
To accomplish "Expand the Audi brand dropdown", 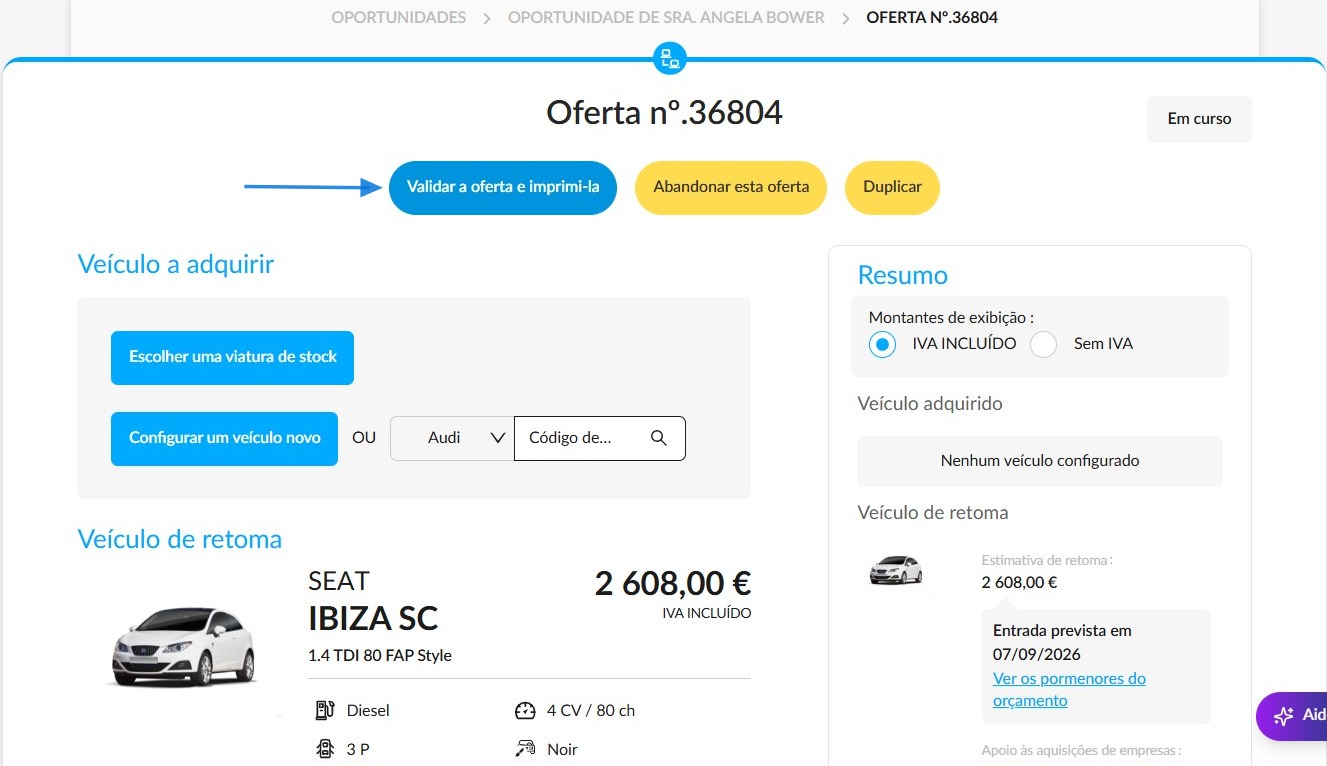I will (x=452, y=438).
